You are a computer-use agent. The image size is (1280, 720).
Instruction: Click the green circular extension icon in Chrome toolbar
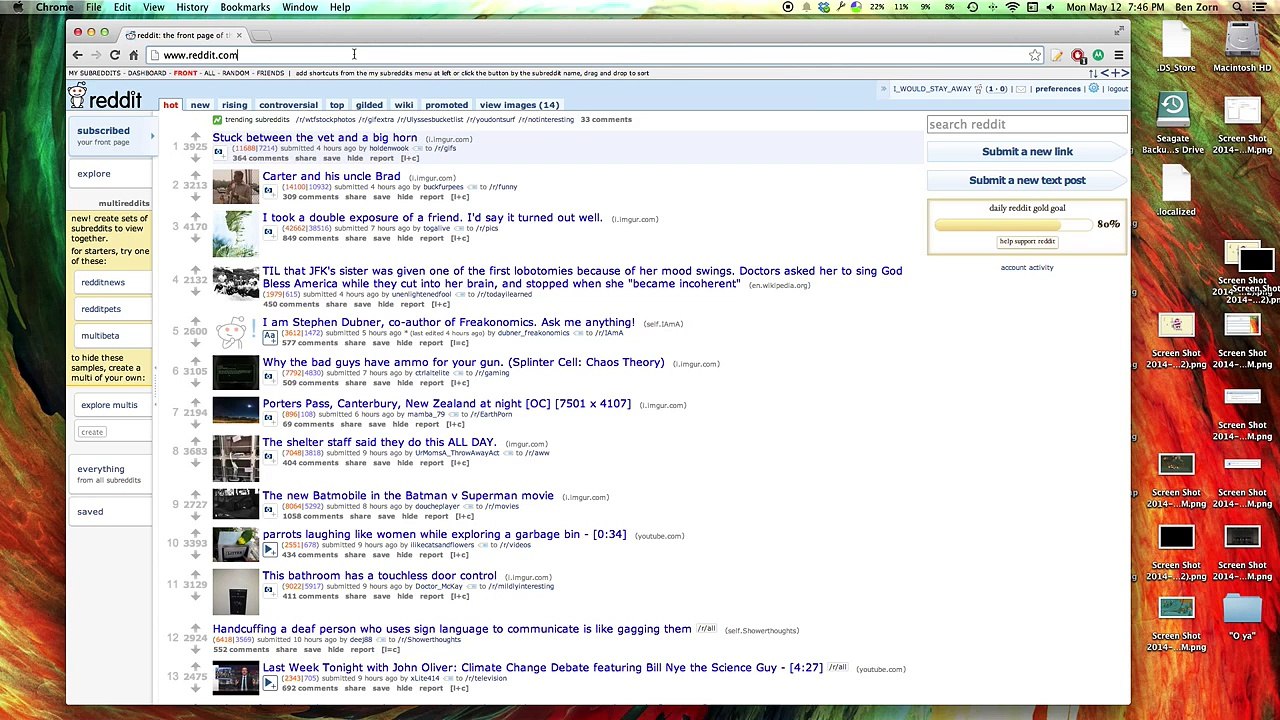1098,55
